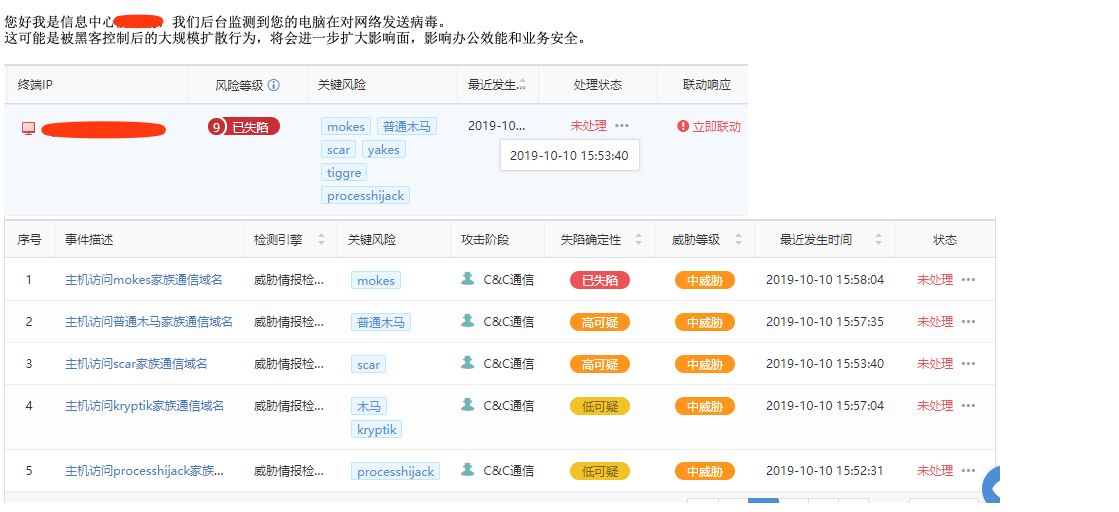Image resolution: width=1119 pixels, height=512 pixels.
Task: Click info icon next to 风险等级
Action: (274, 86)
